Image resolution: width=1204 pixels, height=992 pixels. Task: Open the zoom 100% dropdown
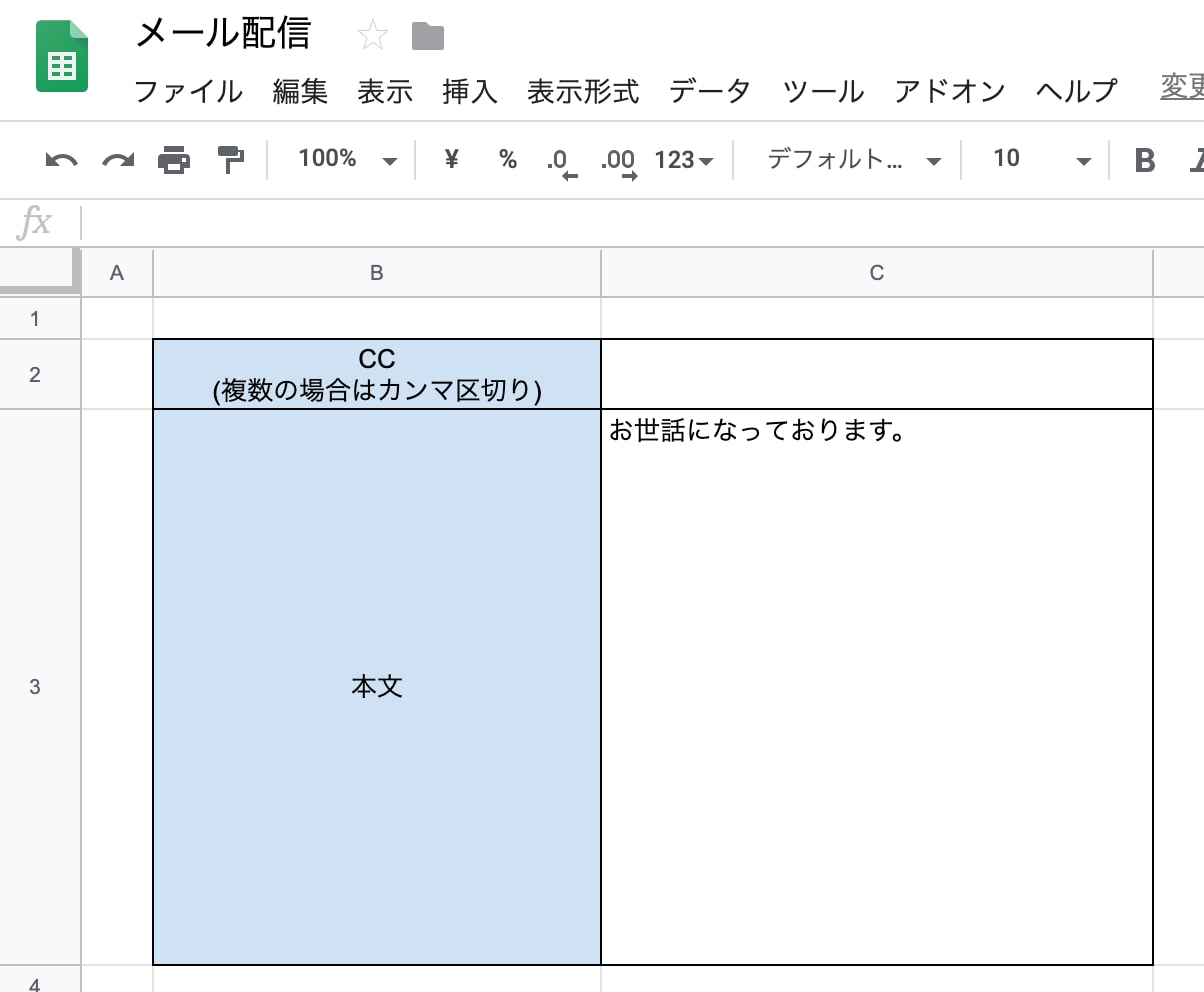[x=348, y=159]
